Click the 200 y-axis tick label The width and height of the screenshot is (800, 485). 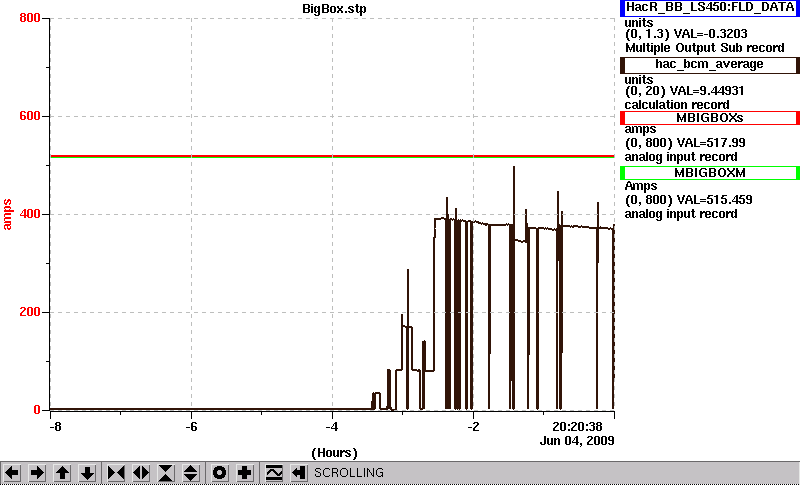[30, 312]
